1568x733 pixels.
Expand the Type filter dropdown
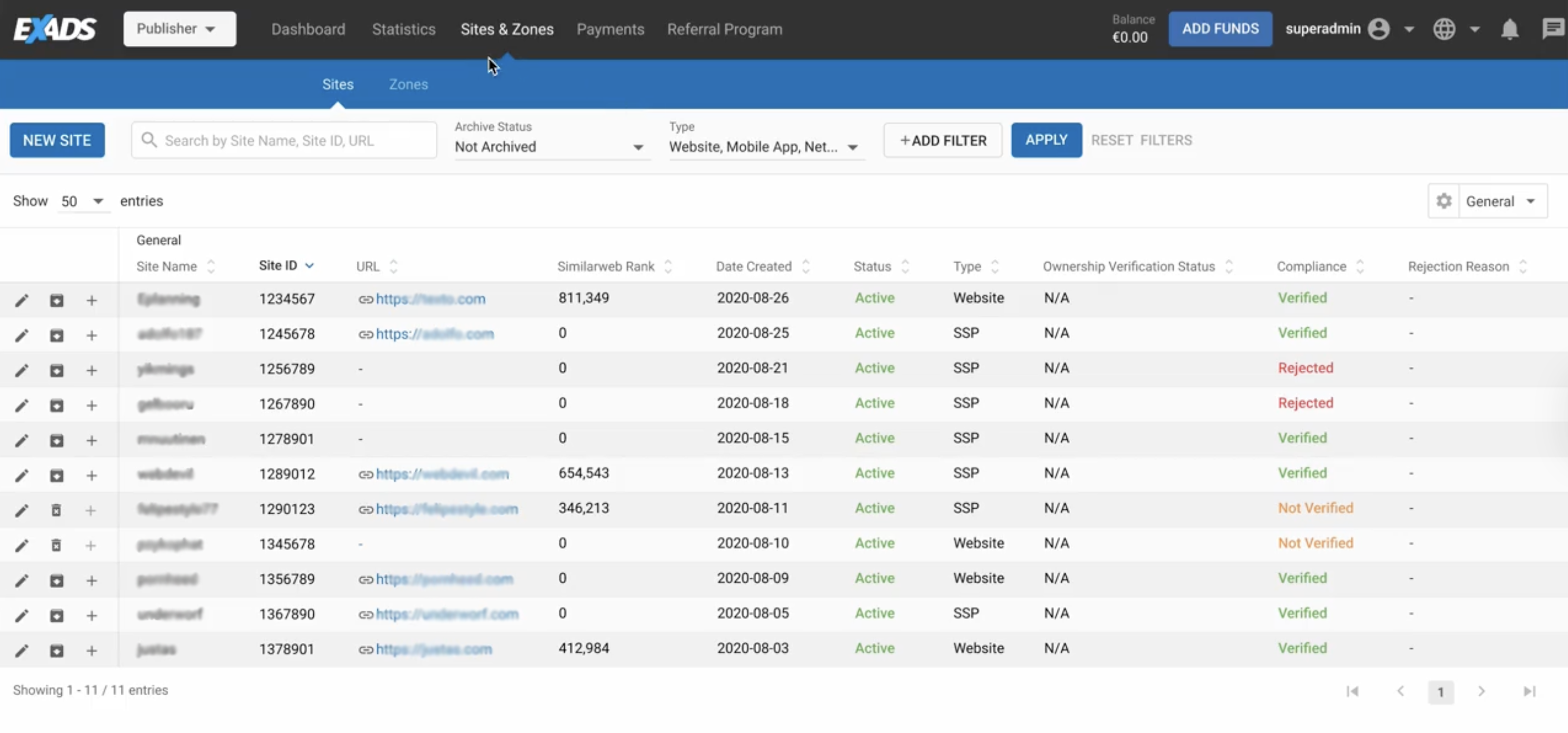coord(766,147)
